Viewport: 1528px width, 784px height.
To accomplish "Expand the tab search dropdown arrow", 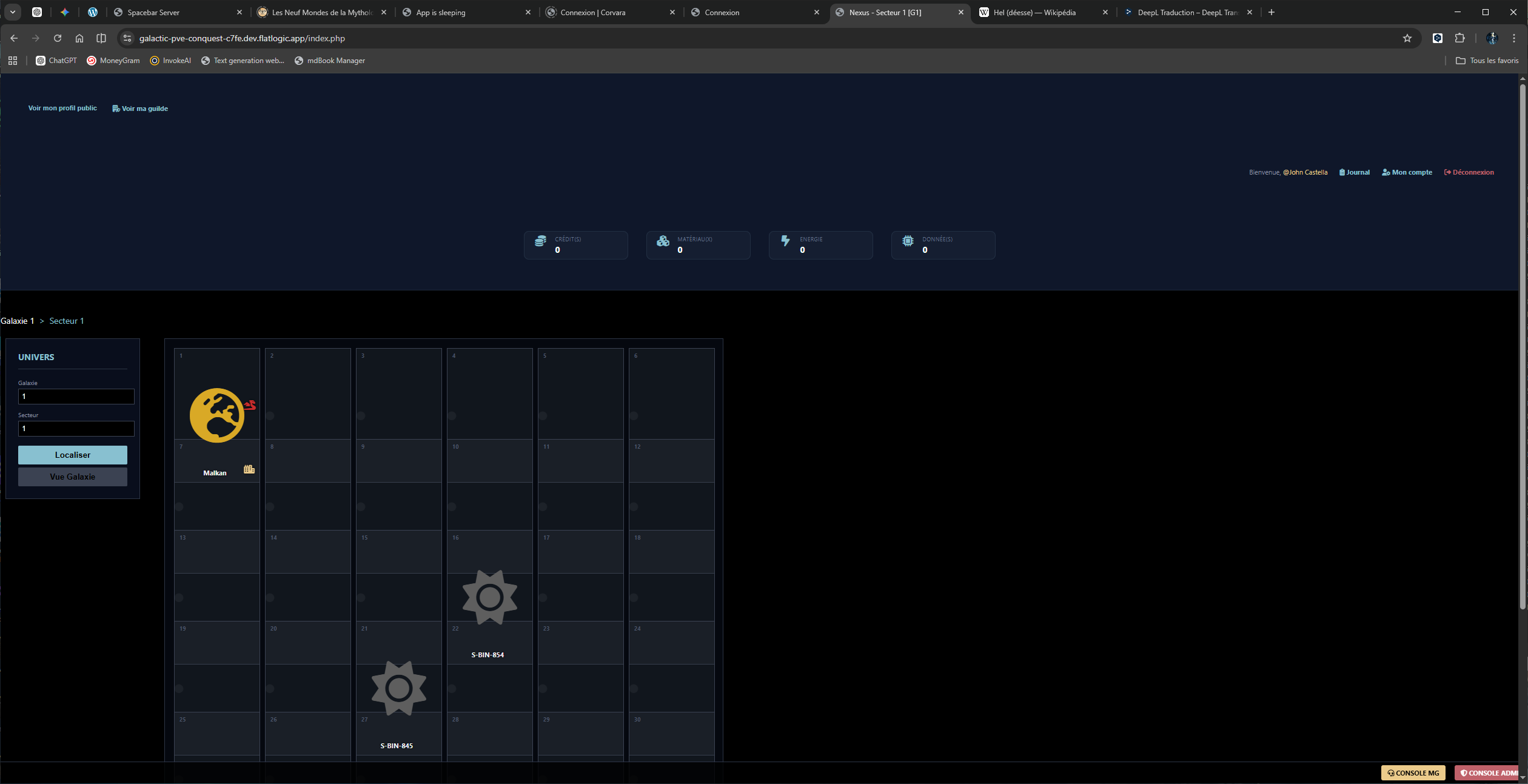I will click(12, 12).
